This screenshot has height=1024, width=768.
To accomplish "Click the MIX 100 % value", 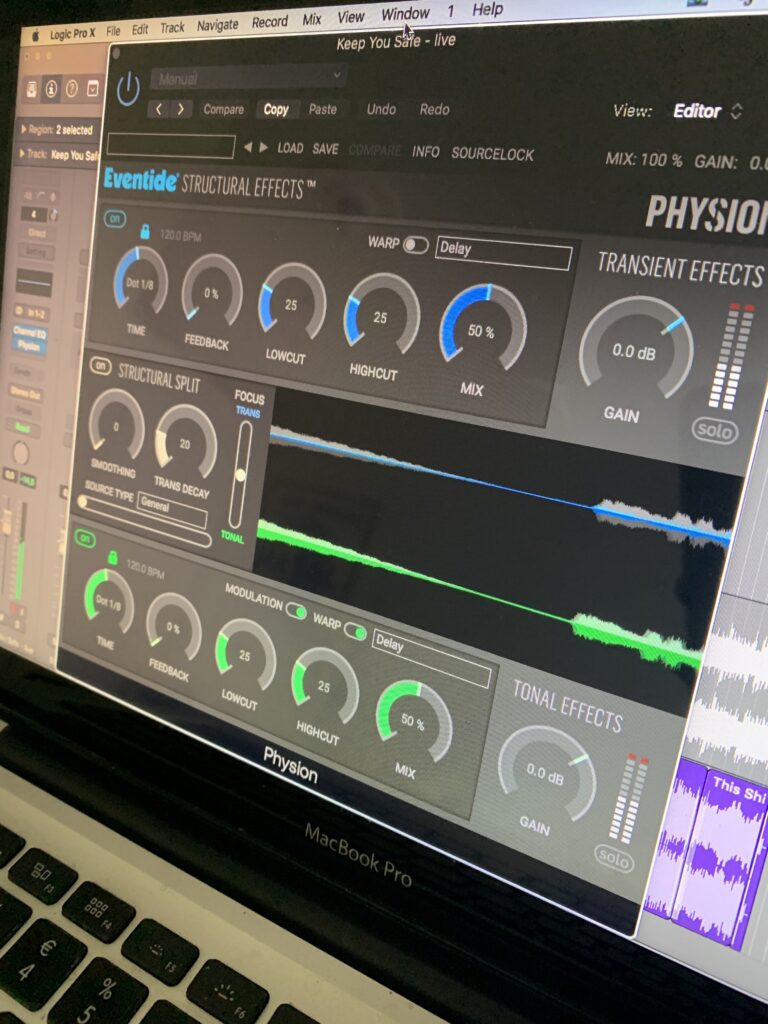I will [x=643, y=159].
